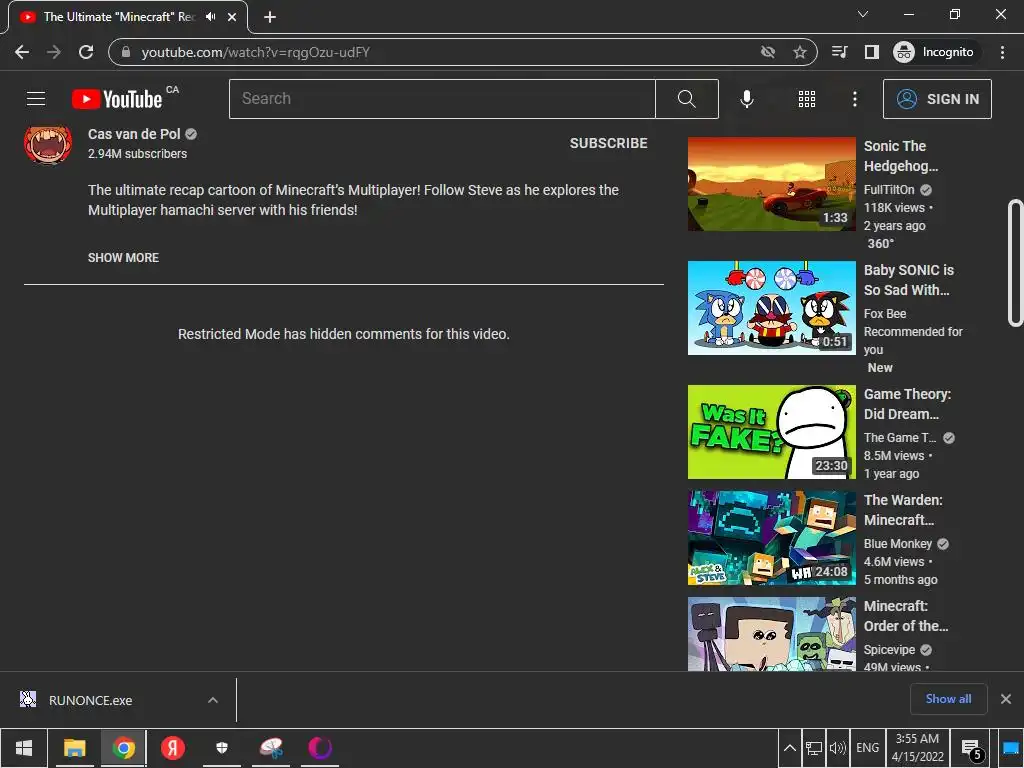Click the Chrome taskbar icon
The image size is (1024, 768).
(x=123, y=748)
